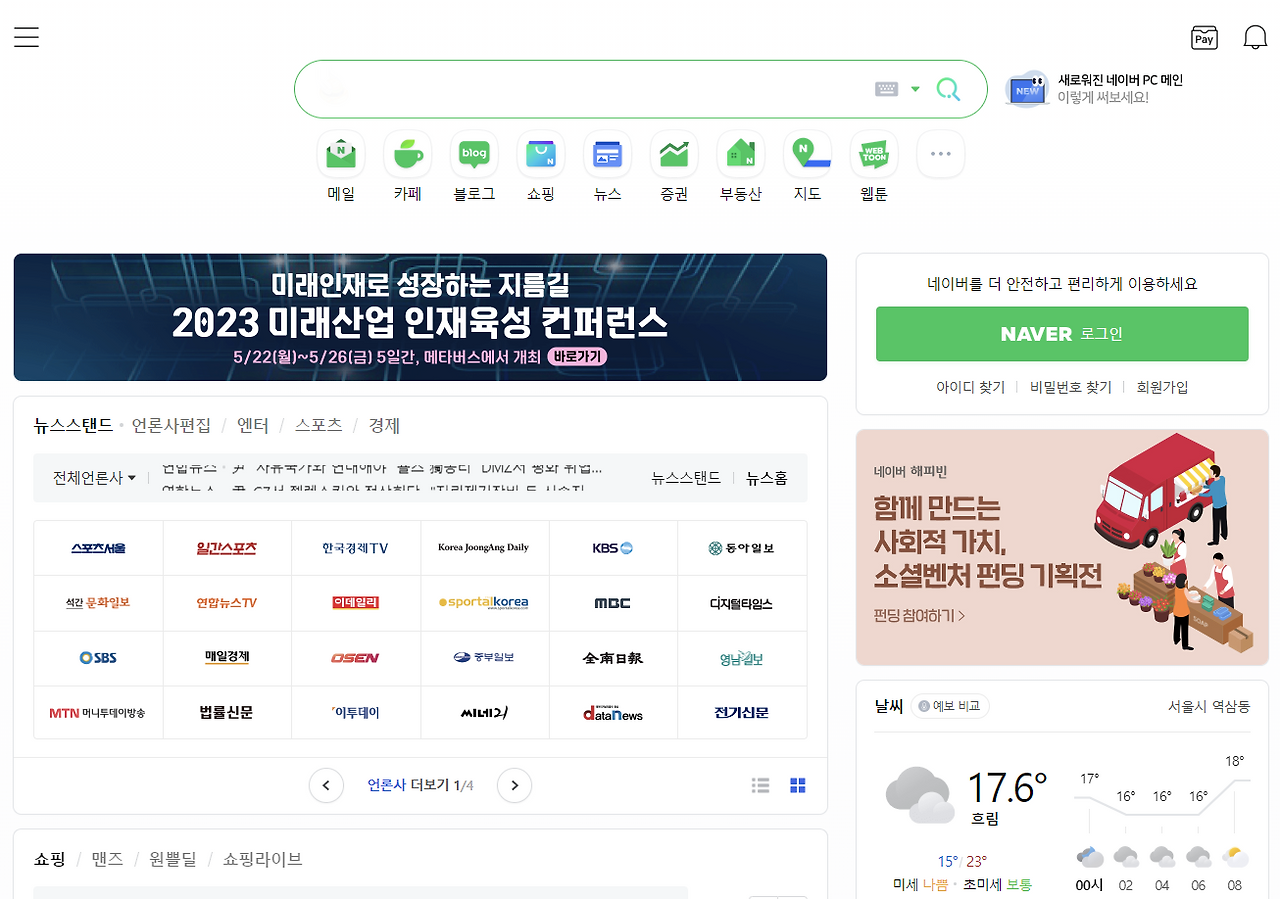Viewport: 1280px width, 899px height.
Task: Expand the search autocomplete dropdown arrow
Action: tap(915, 89)
